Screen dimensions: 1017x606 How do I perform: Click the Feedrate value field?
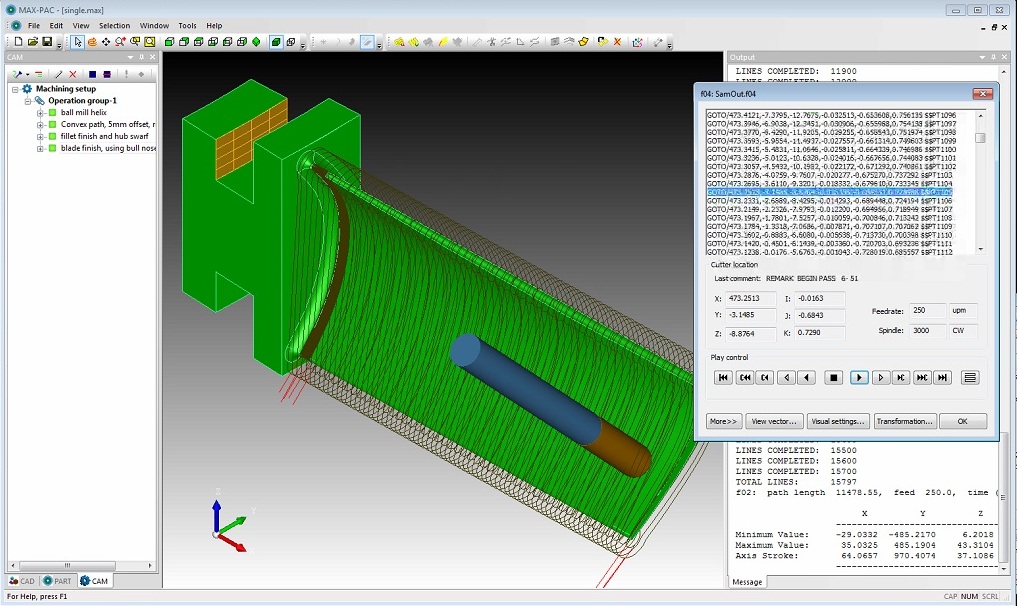click(x=927, y=311)
